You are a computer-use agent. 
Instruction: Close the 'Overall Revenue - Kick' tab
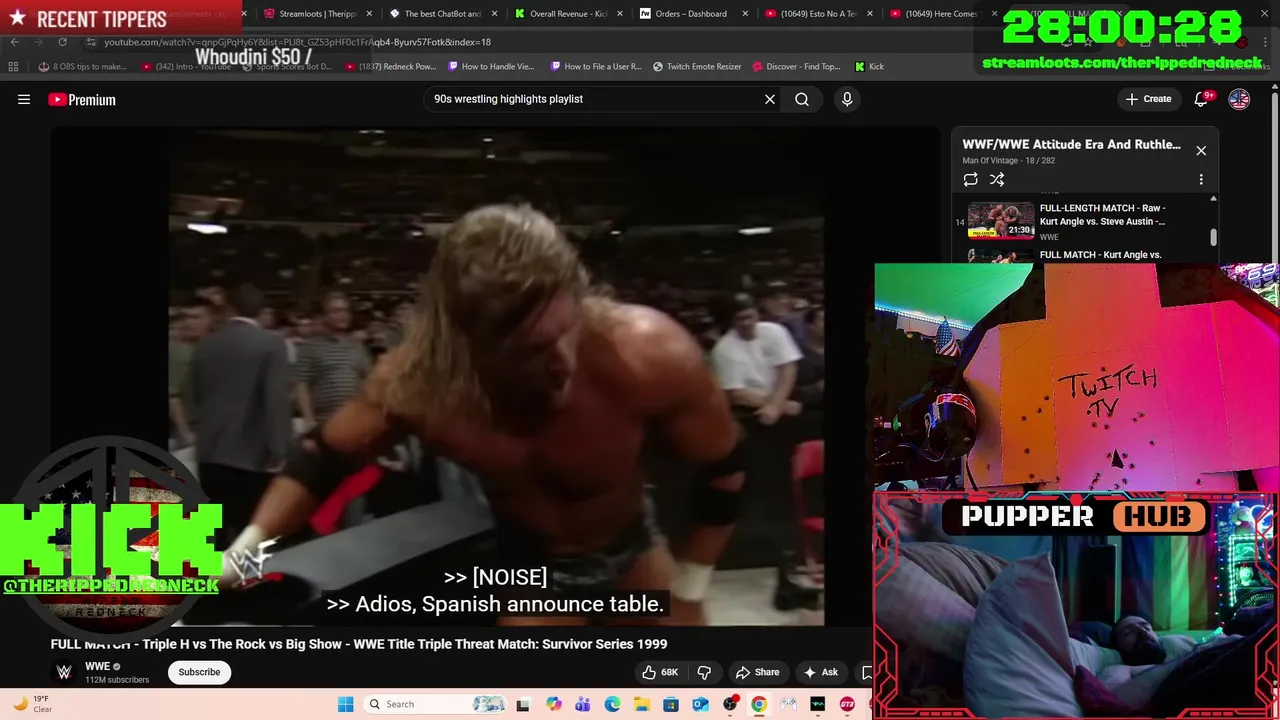(619, 14)
